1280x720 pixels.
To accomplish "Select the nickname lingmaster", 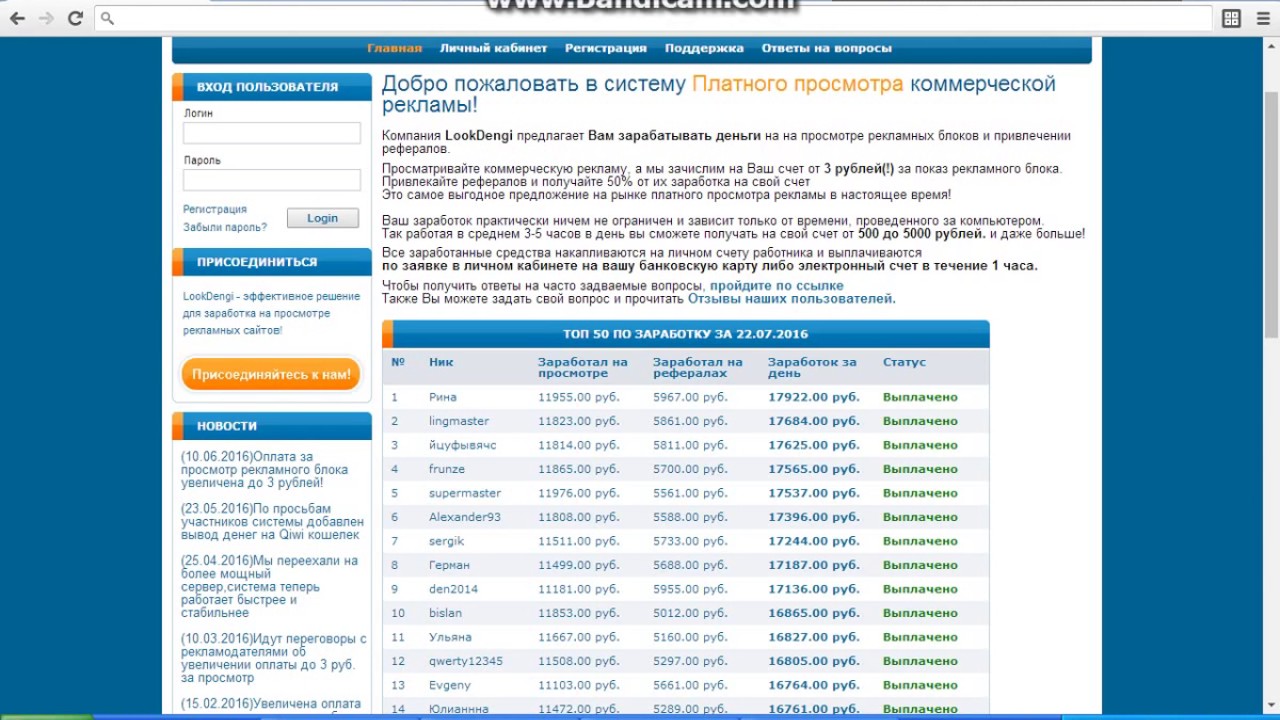I will click(x=459, y=421).
